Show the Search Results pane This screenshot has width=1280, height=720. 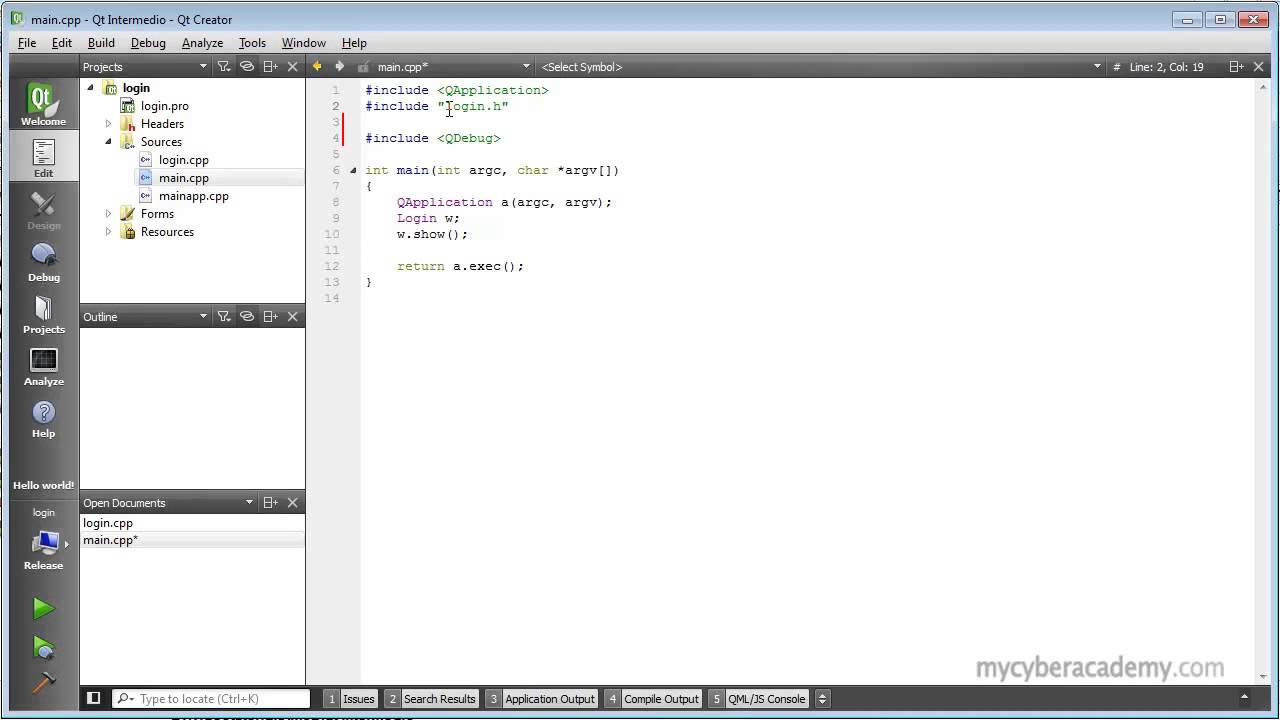pyautogui.click(x=432, y=698)
